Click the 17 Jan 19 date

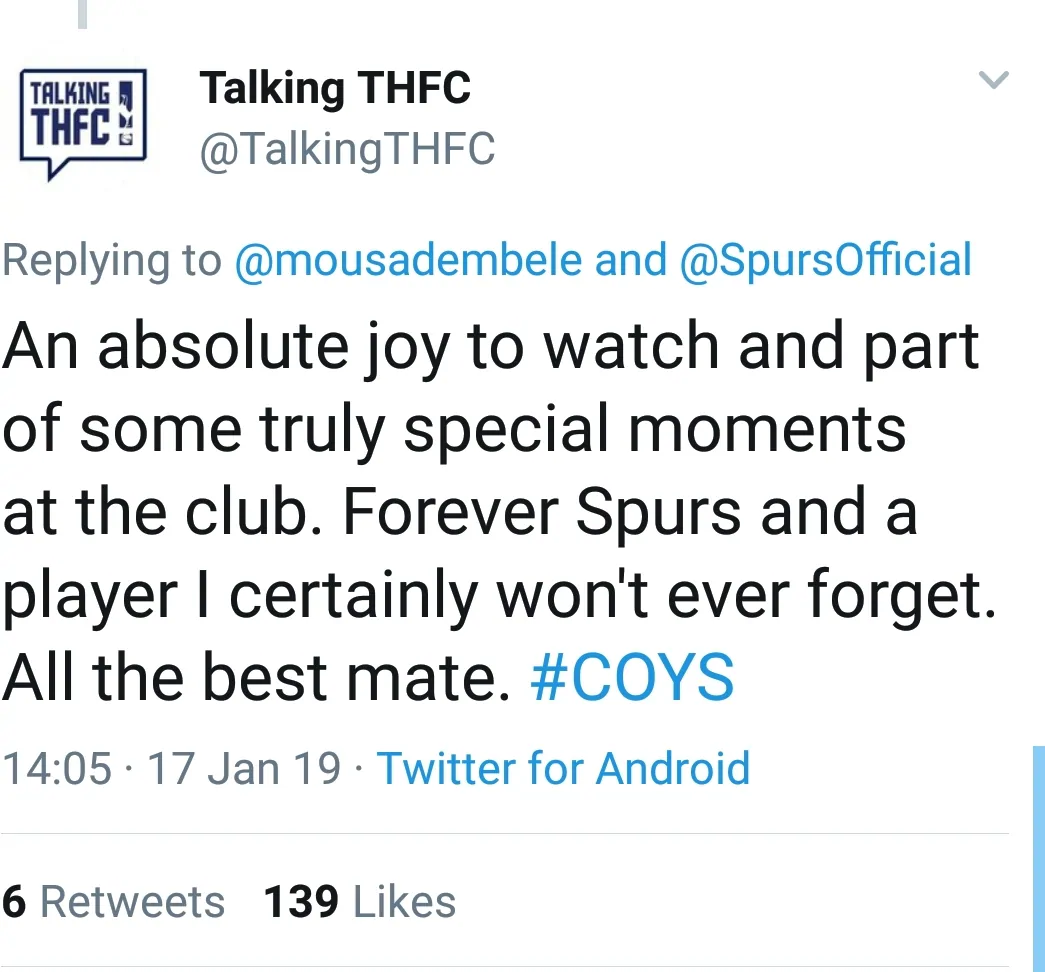tap(244, 768)
